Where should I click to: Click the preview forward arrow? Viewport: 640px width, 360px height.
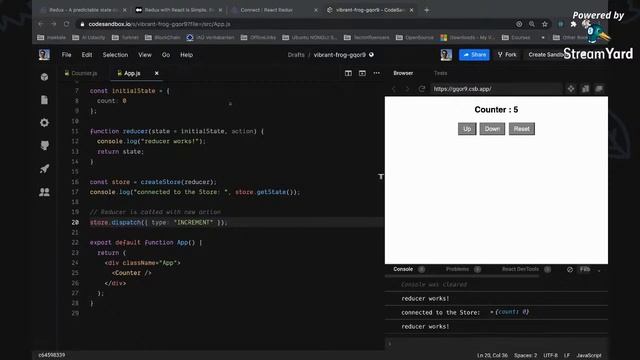(x=407, y=89)
